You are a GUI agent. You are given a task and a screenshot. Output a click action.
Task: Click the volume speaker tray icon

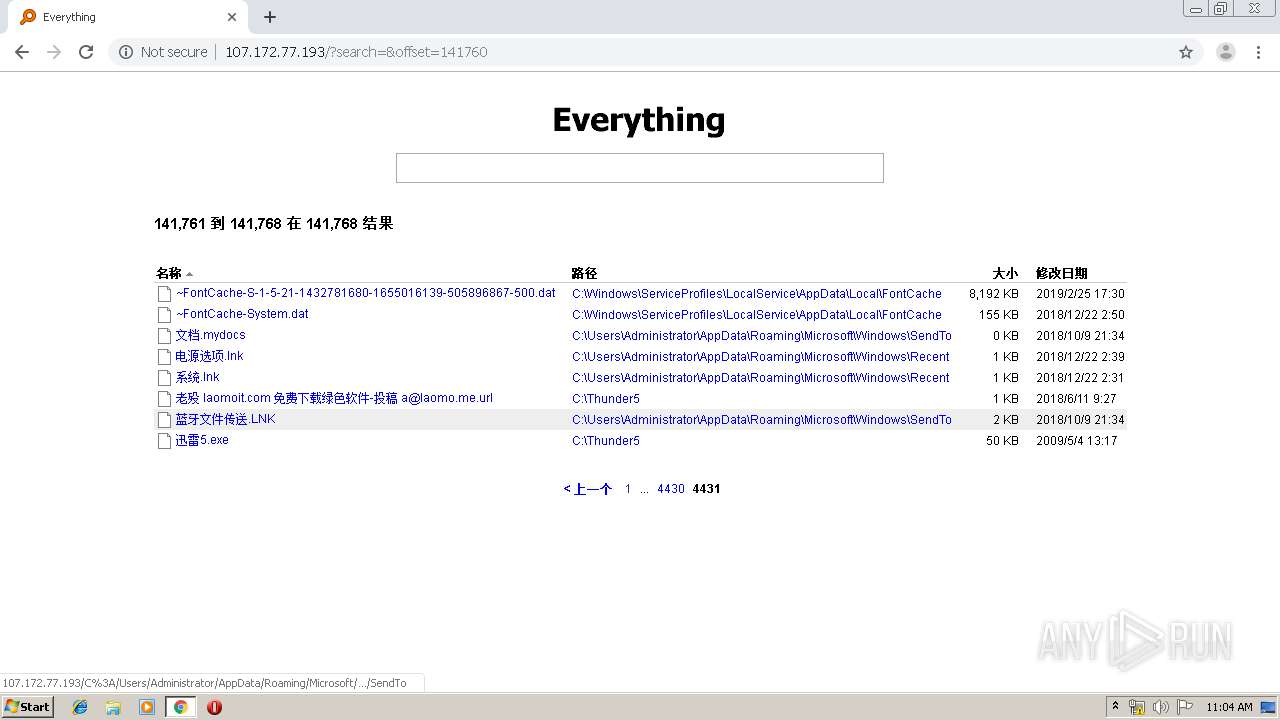coord(1161,707)
